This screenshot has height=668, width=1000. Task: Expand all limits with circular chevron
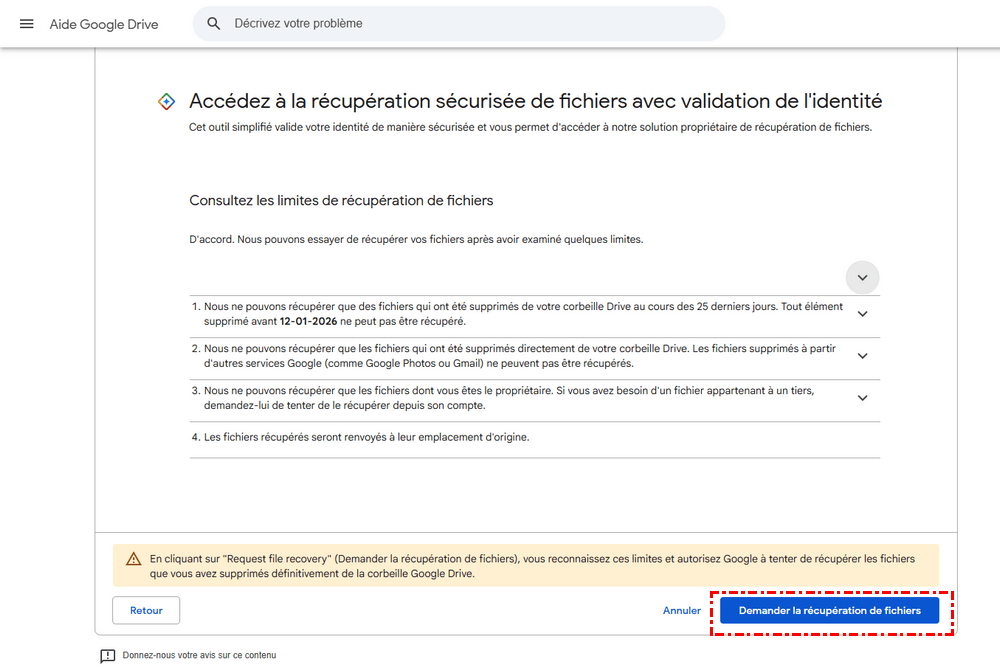tap(862, 277)
